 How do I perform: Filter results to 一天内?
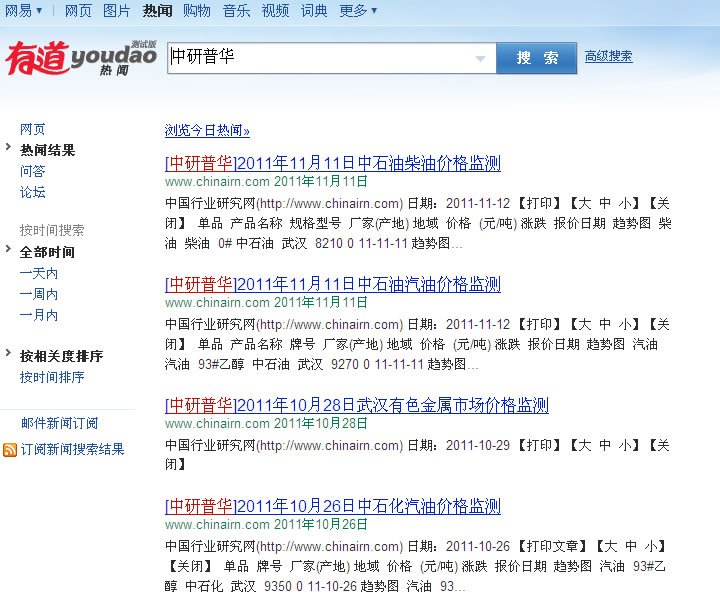click(39, 273)
